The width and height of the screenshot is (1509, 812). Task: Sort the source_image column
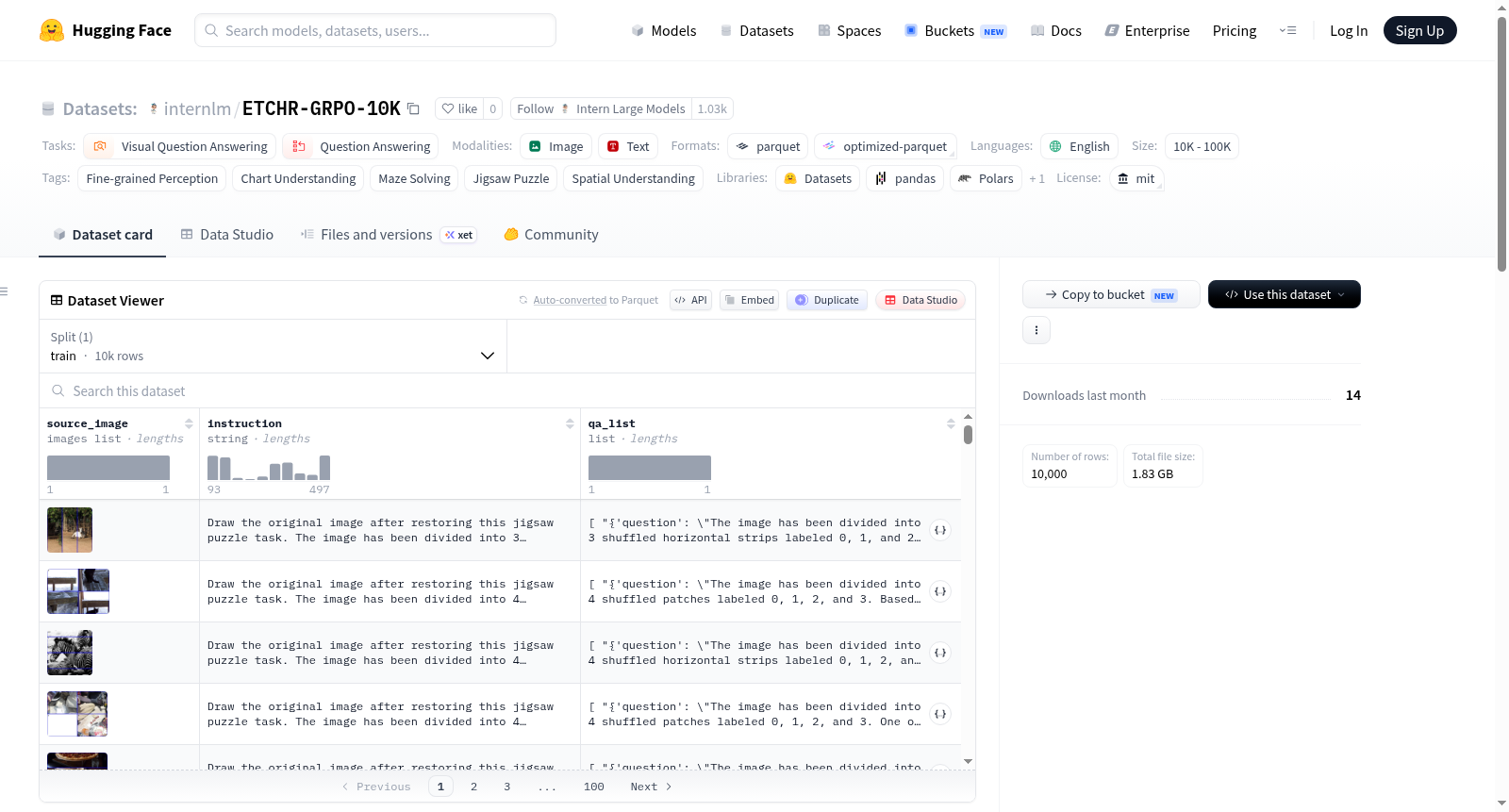coord(189,423)
